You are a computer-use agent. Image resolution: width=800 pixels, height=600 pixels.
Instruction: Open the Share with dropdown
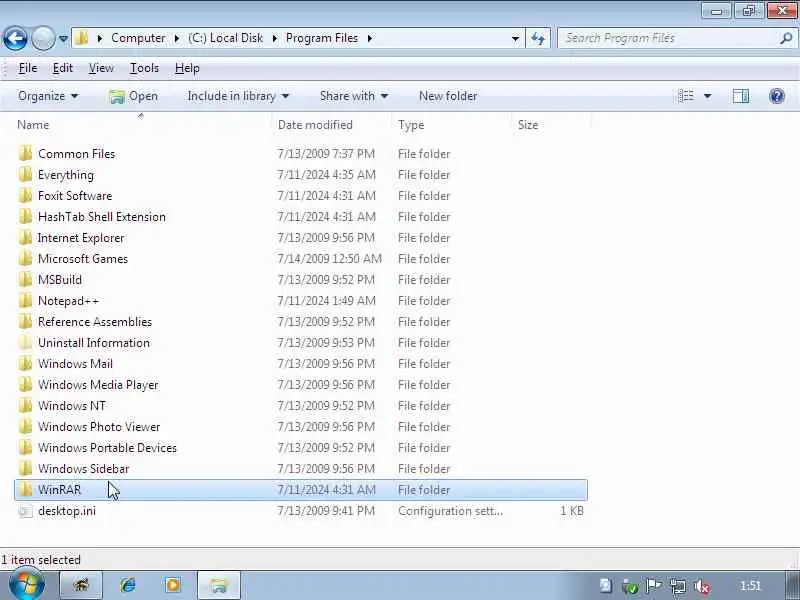(x=354, y=96)
